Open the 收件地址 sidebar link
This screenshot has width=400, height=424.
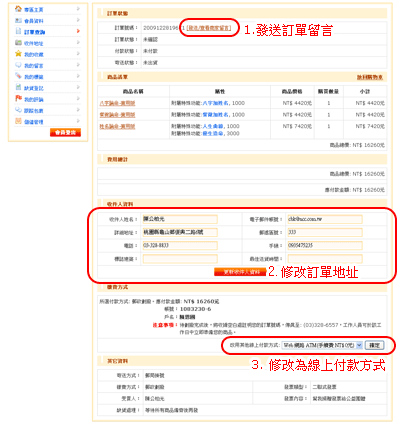(x=34, y=44)
